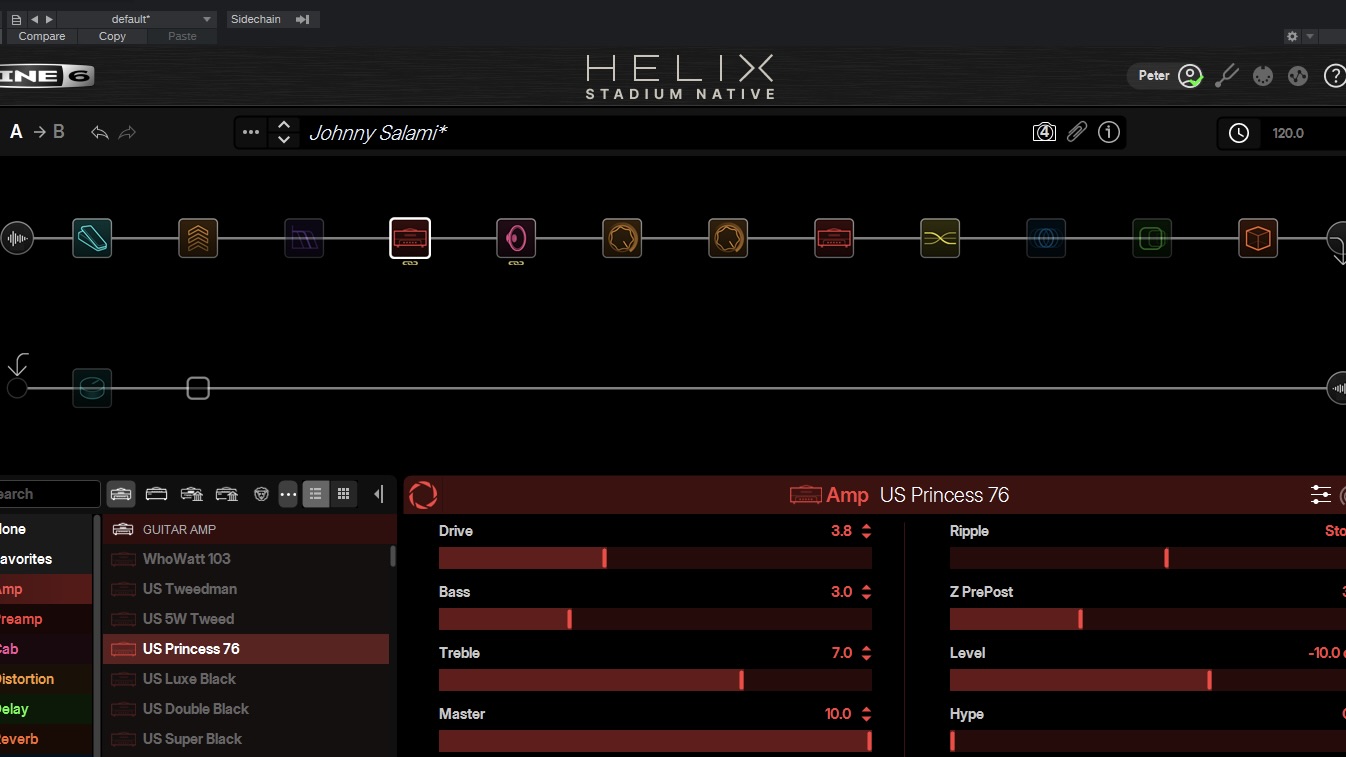
Task: Select the yellow split/crossover block
Action: [940, 238]
